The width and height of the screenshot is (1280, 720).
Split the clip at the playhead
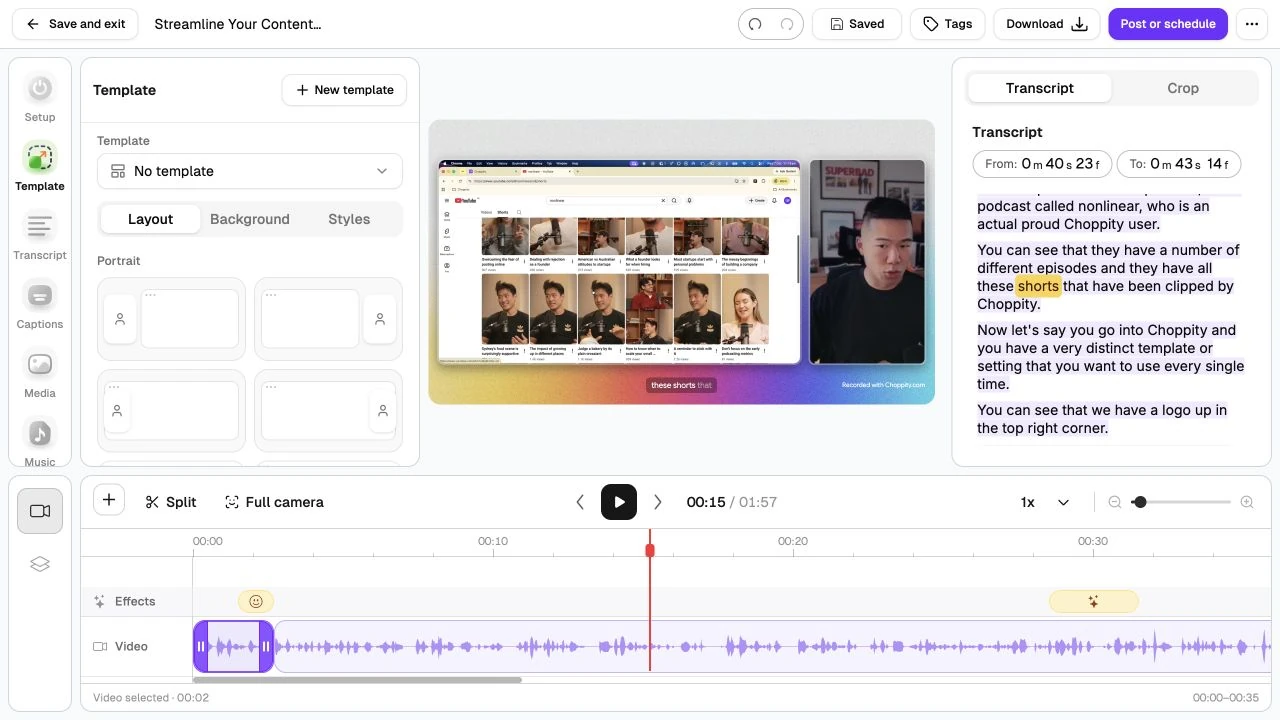(x=171, y=502)
